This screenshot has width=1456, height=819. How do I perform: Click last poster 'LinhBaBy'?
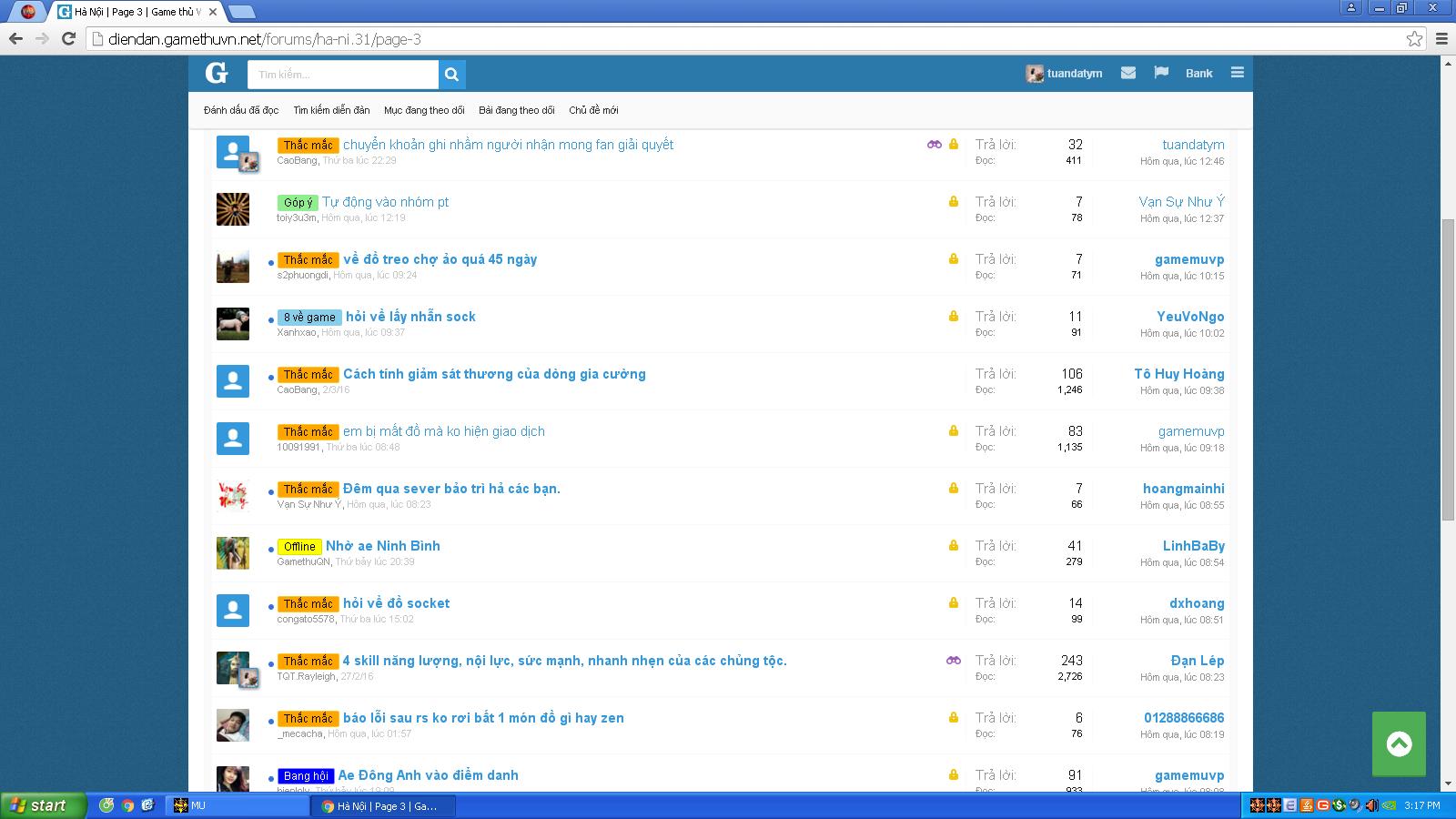(x=1194, y=546)
